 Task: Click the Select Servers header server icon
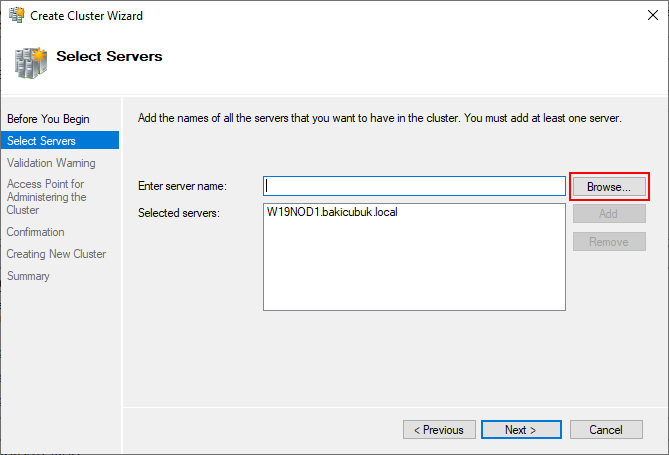30,63
